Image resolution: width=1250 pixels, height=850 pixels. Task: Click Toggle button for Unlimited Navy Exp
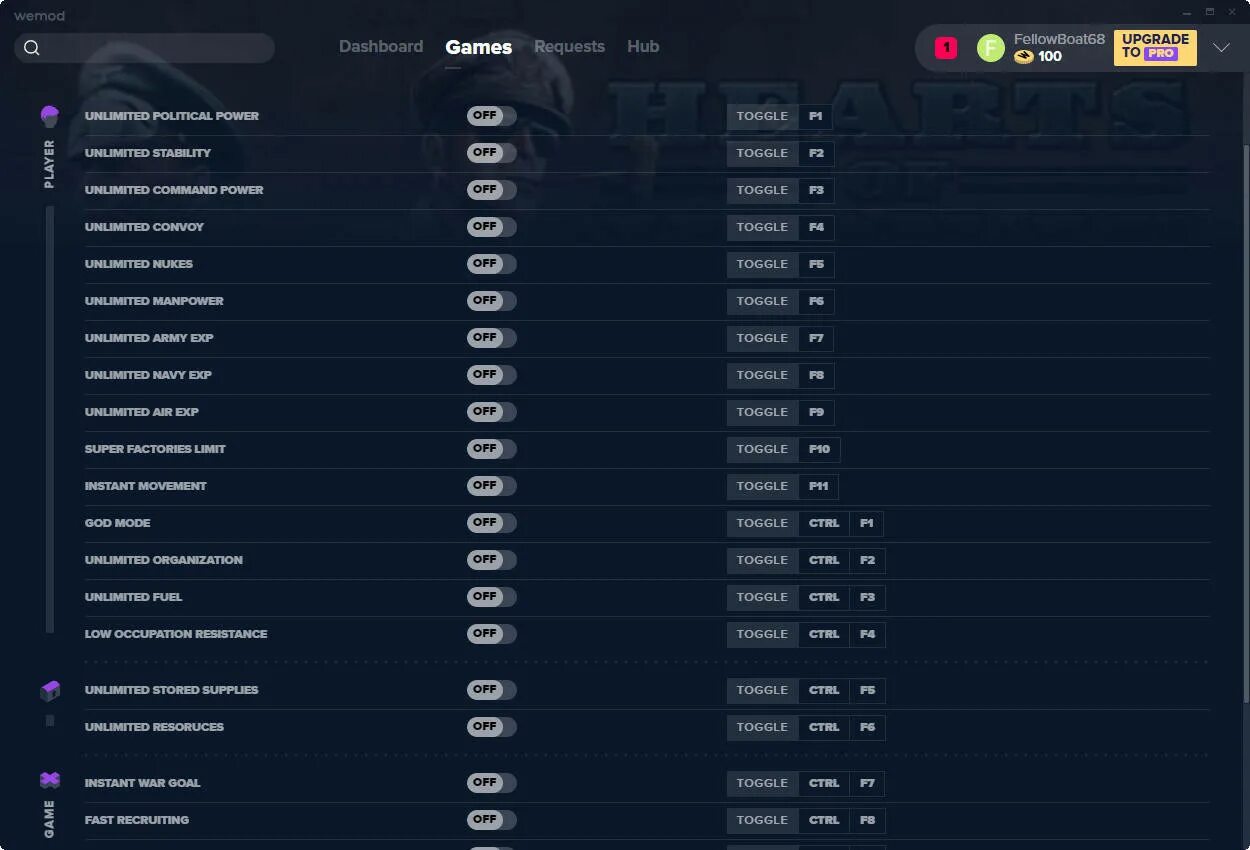(762, 375)
